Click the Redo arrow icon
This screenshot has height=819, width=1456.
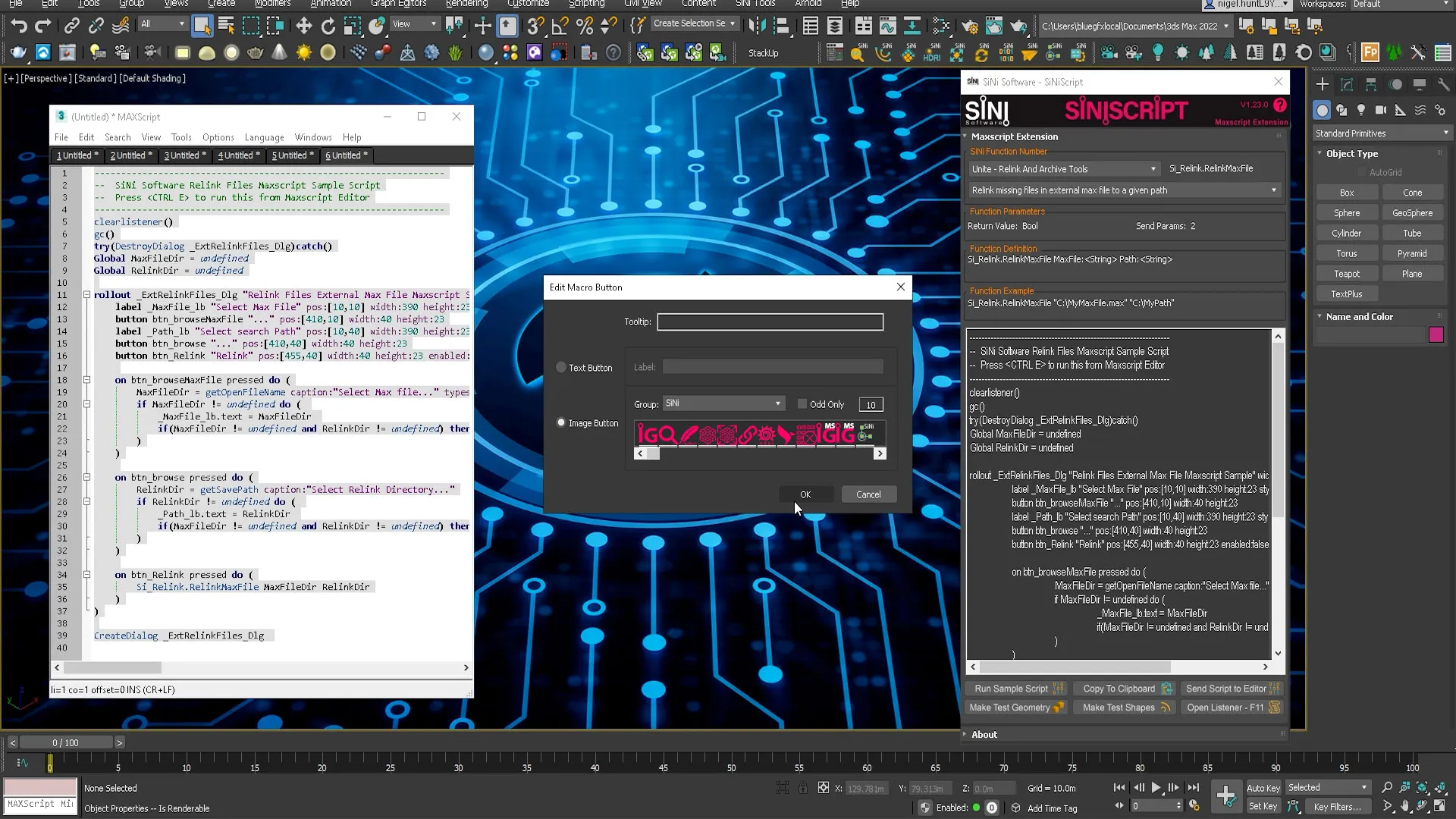pyautogui.click(x=43, y=27)
